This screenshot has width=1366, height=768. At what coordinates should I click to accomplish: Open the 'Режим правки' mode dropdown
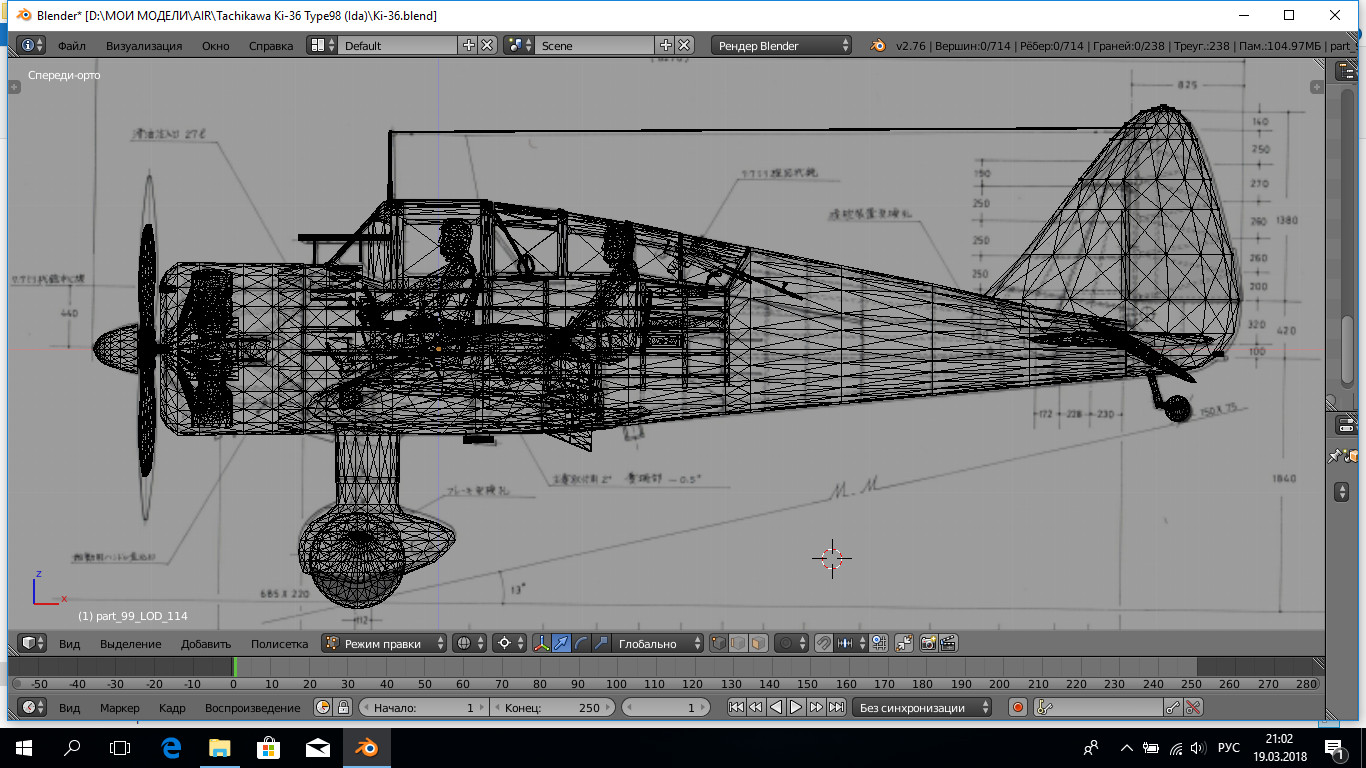point(384,644)
